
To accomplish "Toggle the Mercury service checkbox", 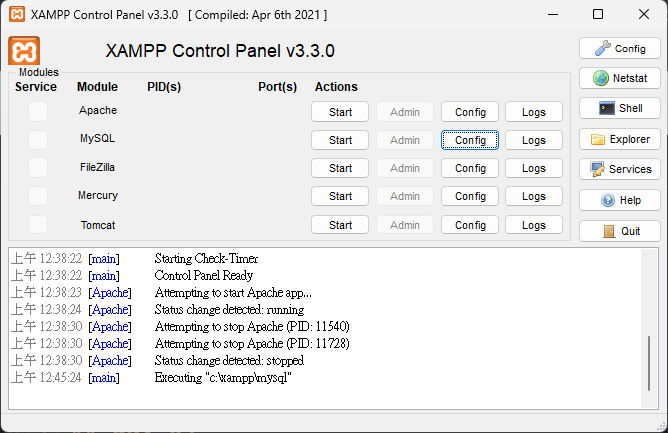I will pyautogui.click(x=38, y=196).
